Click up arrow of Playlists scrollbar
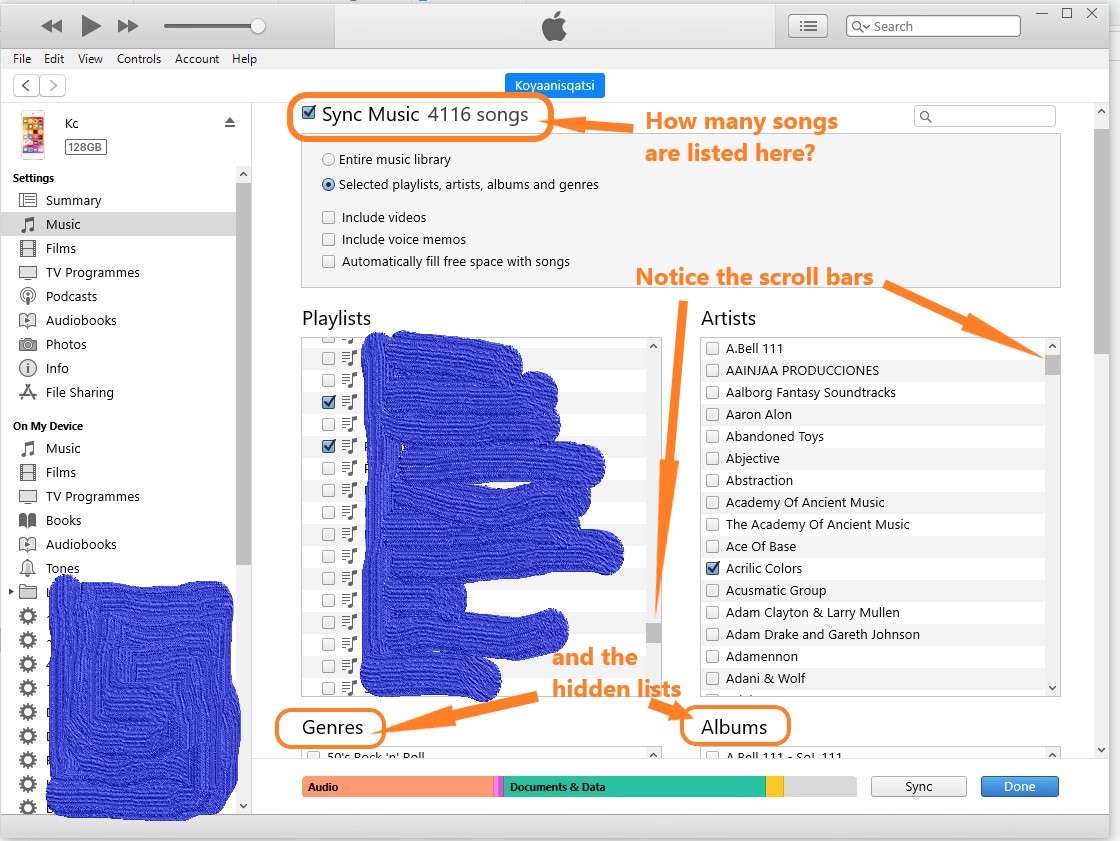The image size is (1120, 841). click(653, 346)
